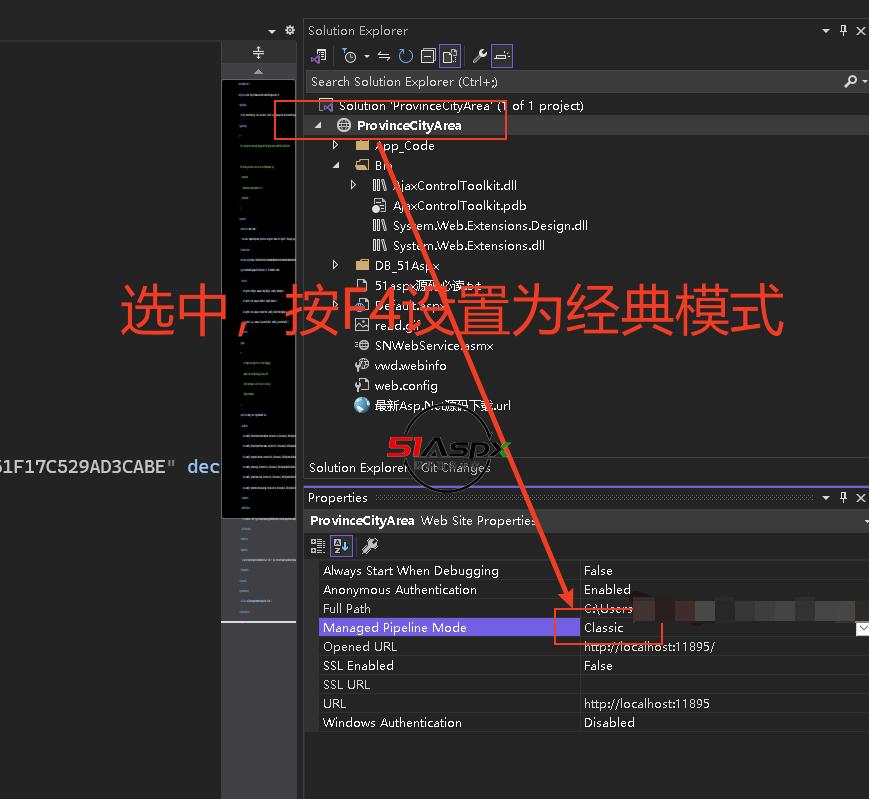Click the Search Solution Explorer field

coord(570,81)
